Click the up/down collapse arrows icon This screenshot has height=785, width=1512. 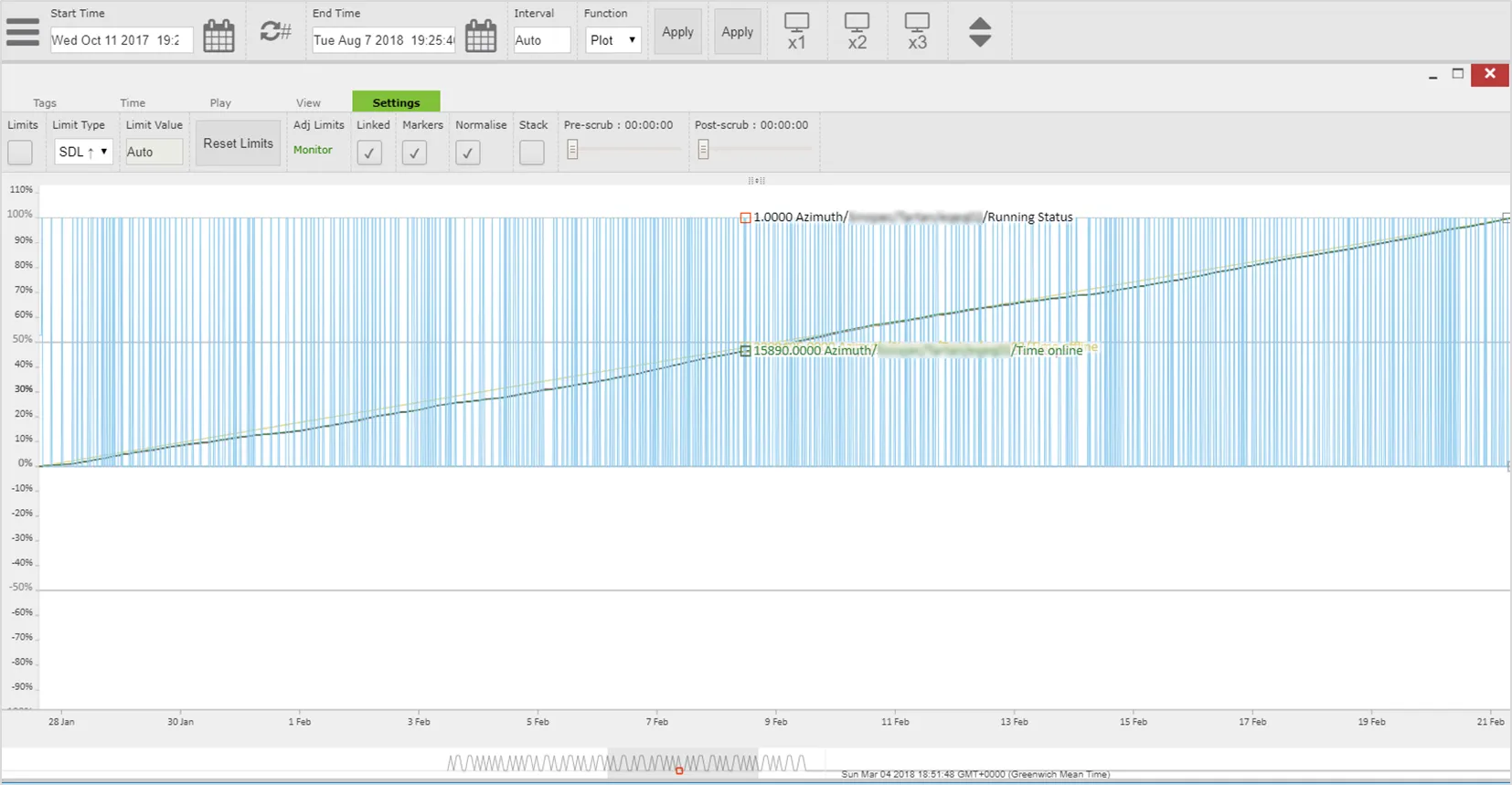click(x=980, y=32)
